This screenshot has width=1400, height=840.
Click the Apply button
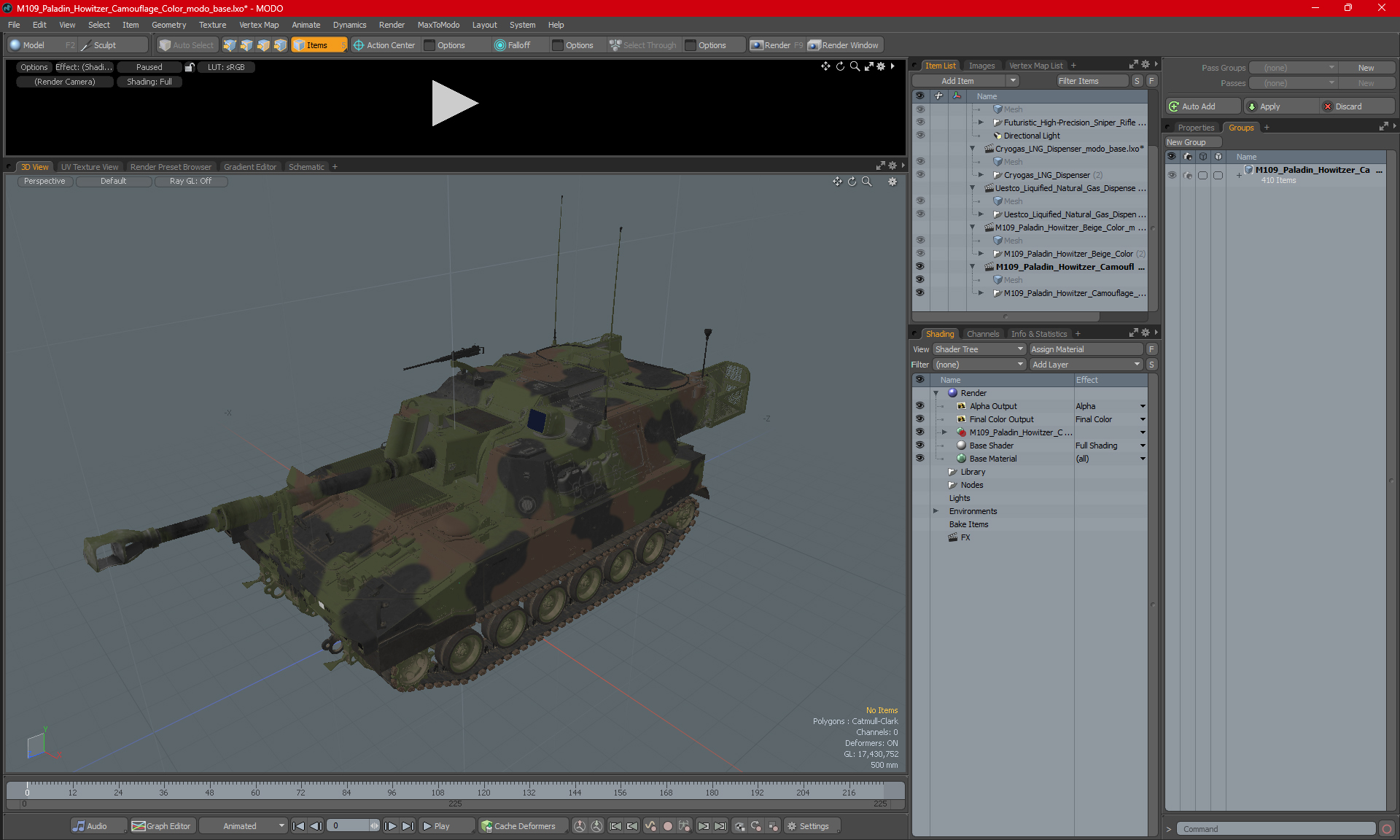(1281, 106)
